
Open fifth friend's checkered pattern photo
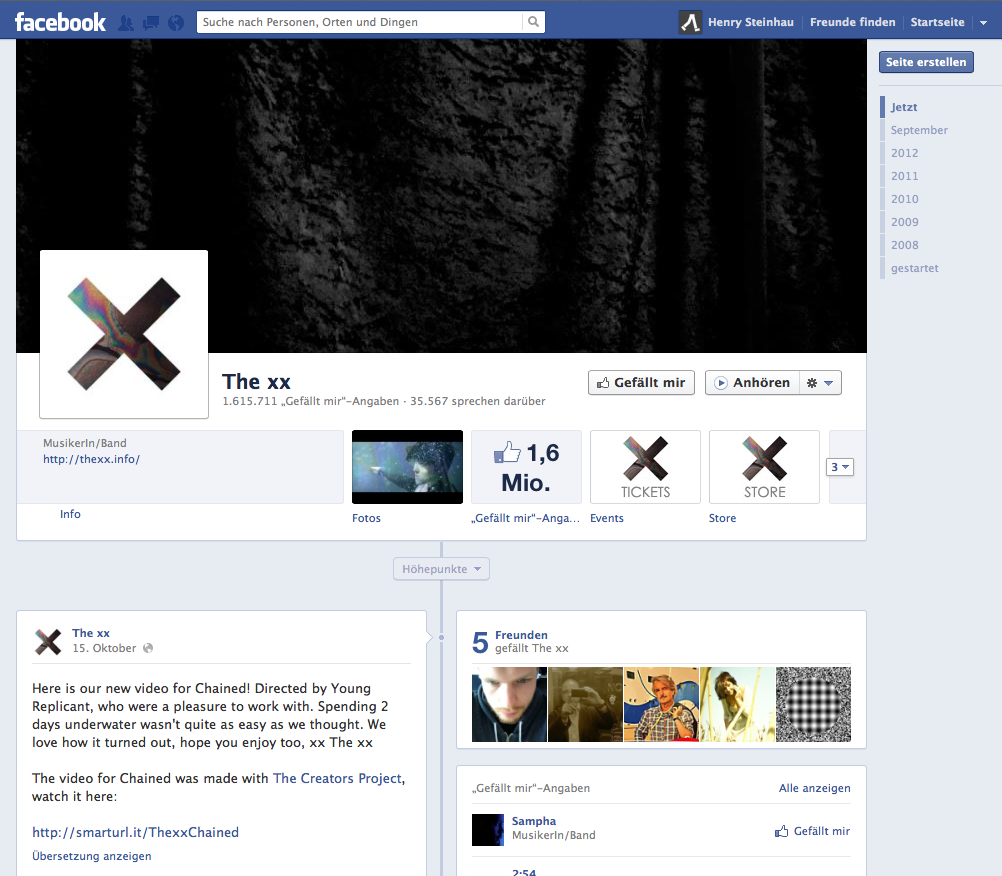pyautogui.click(x=813, y=704)
